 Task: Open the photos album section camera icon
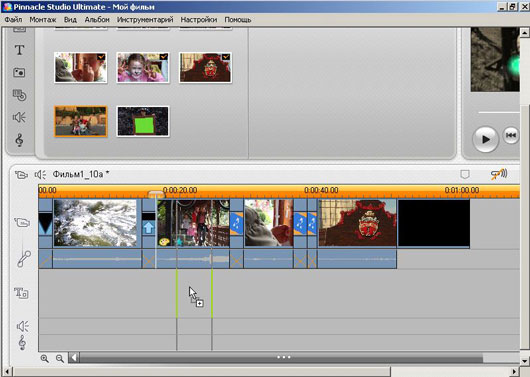click(x=19, y=72)
